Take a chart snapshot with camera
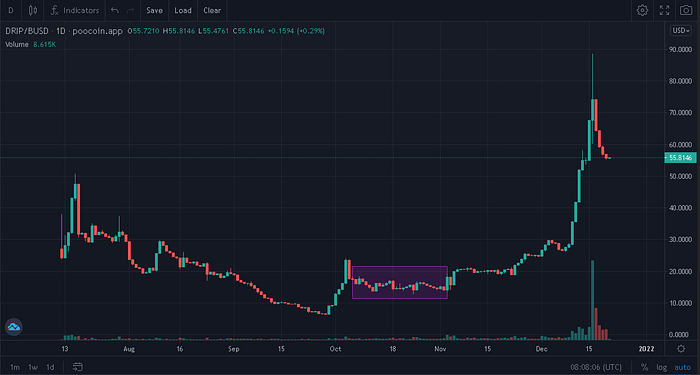This screenshot has width=700, height=375. [686, 10]
